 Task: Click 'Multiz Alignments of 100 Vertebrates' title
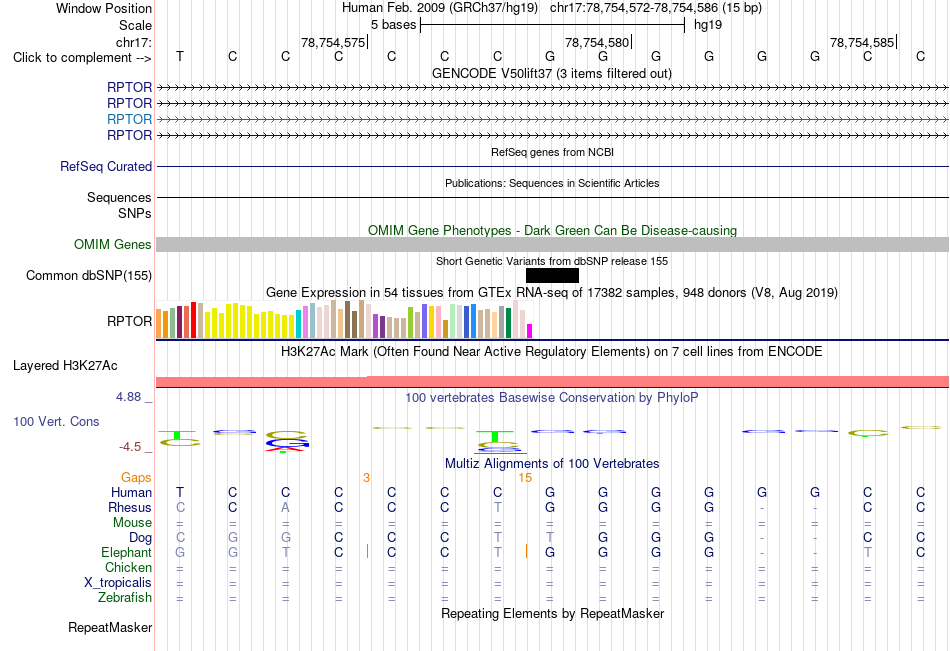click(x=552, y=464)
